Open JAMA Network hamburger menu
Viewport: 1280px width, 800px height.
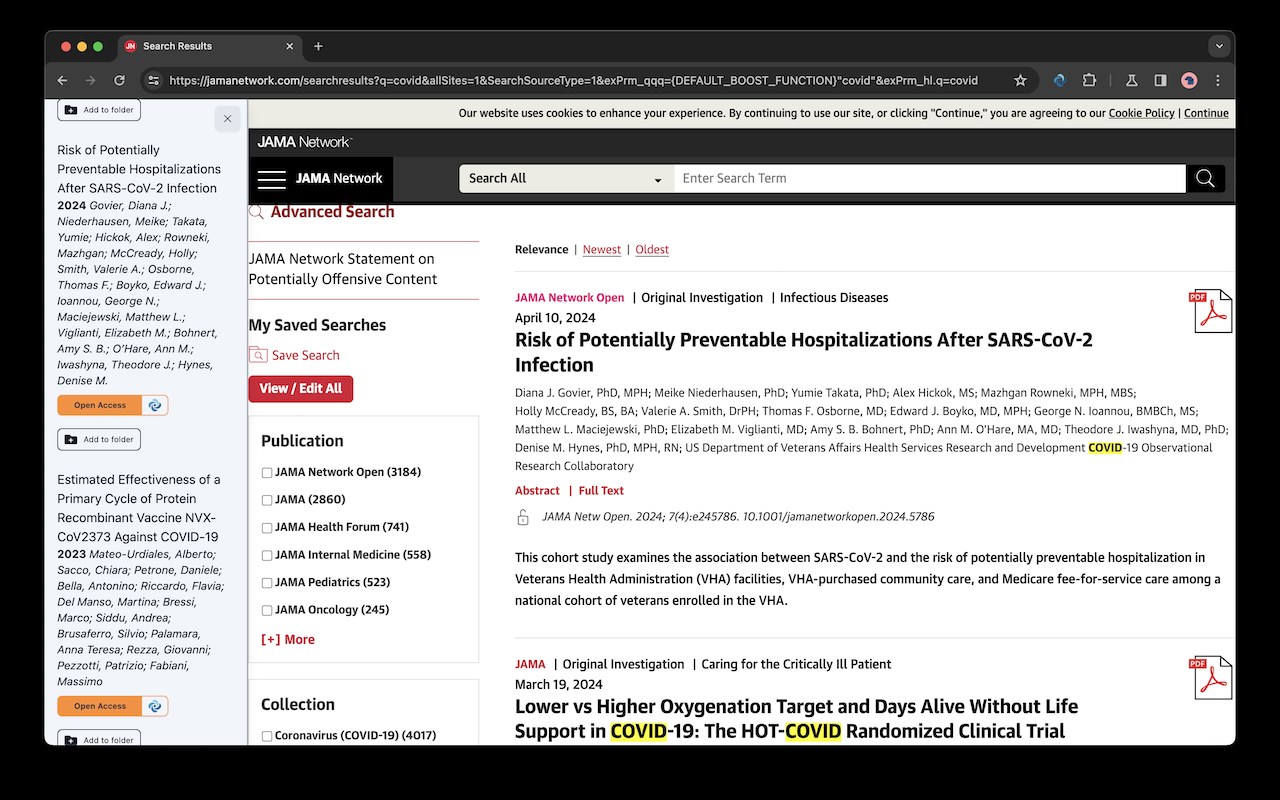pos(271,179)
